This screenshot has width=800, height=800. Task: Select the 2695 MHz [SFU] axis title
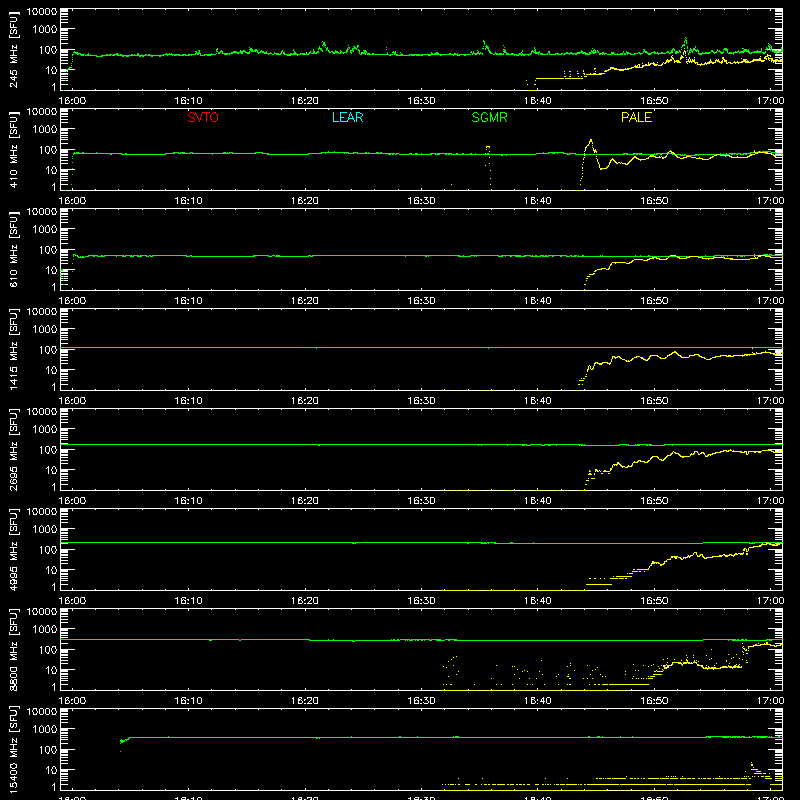[x=14, y=449]
